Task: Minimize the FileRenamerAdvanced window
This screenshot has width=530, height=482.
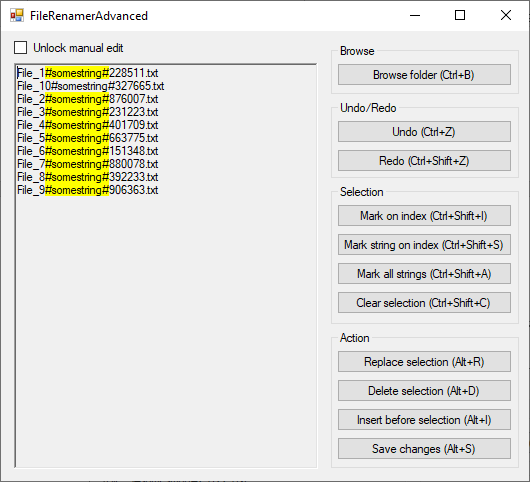Action: 415,16
